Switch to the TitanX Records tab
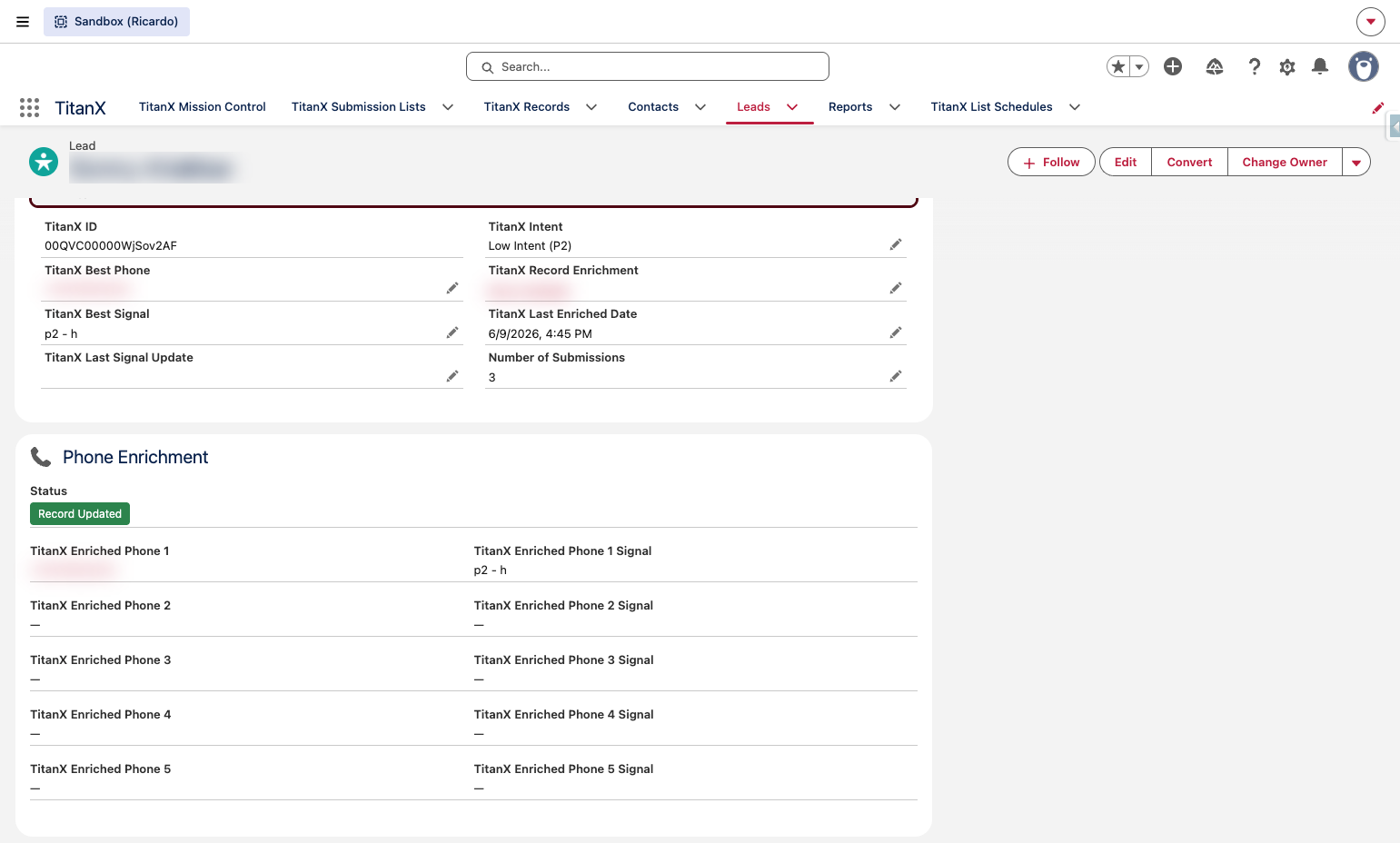This screenshot has width=1400, height=843. point(527,107)
